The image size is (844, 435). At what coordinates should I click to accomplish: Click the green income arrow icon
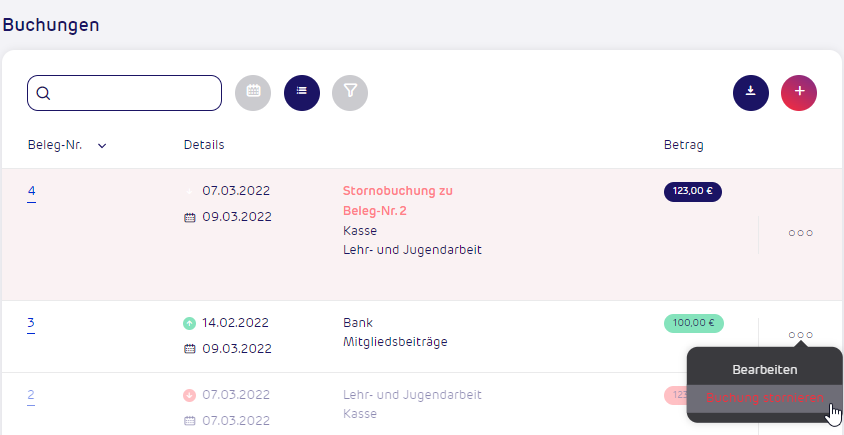click(x=189, y=323)
